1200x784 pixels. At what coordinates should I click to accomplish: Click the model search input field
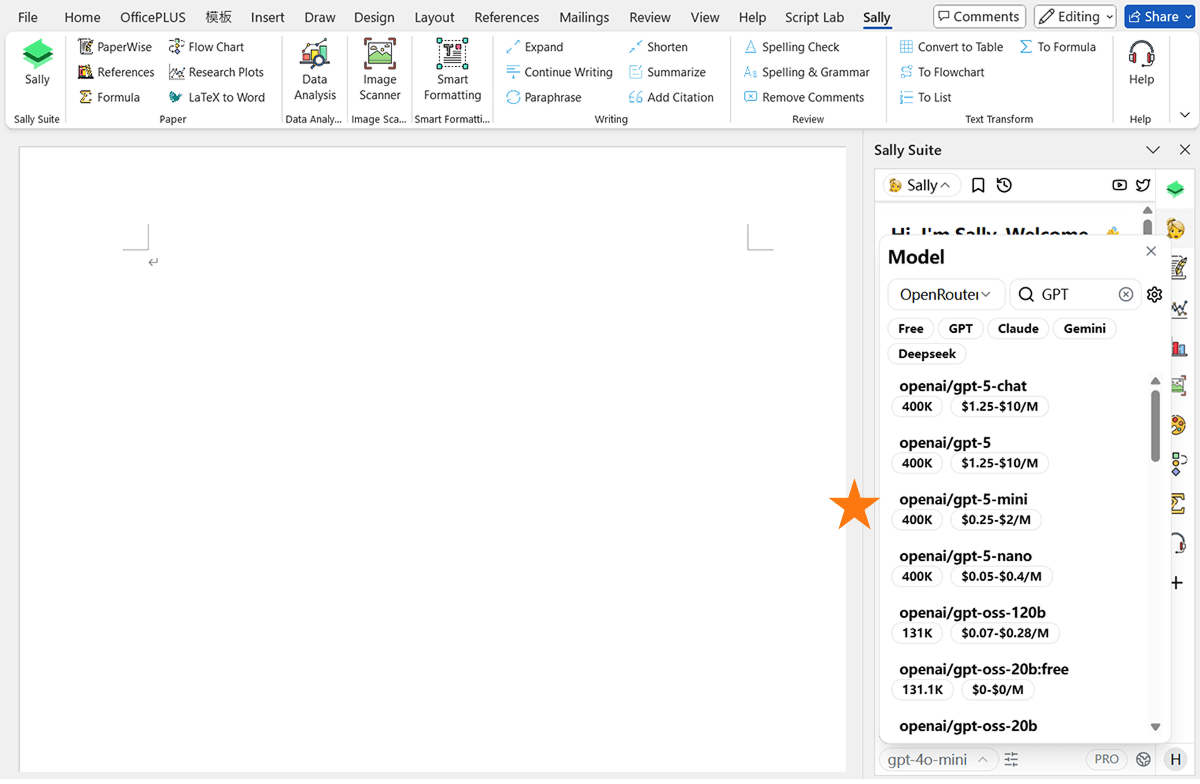[1075, 294]
